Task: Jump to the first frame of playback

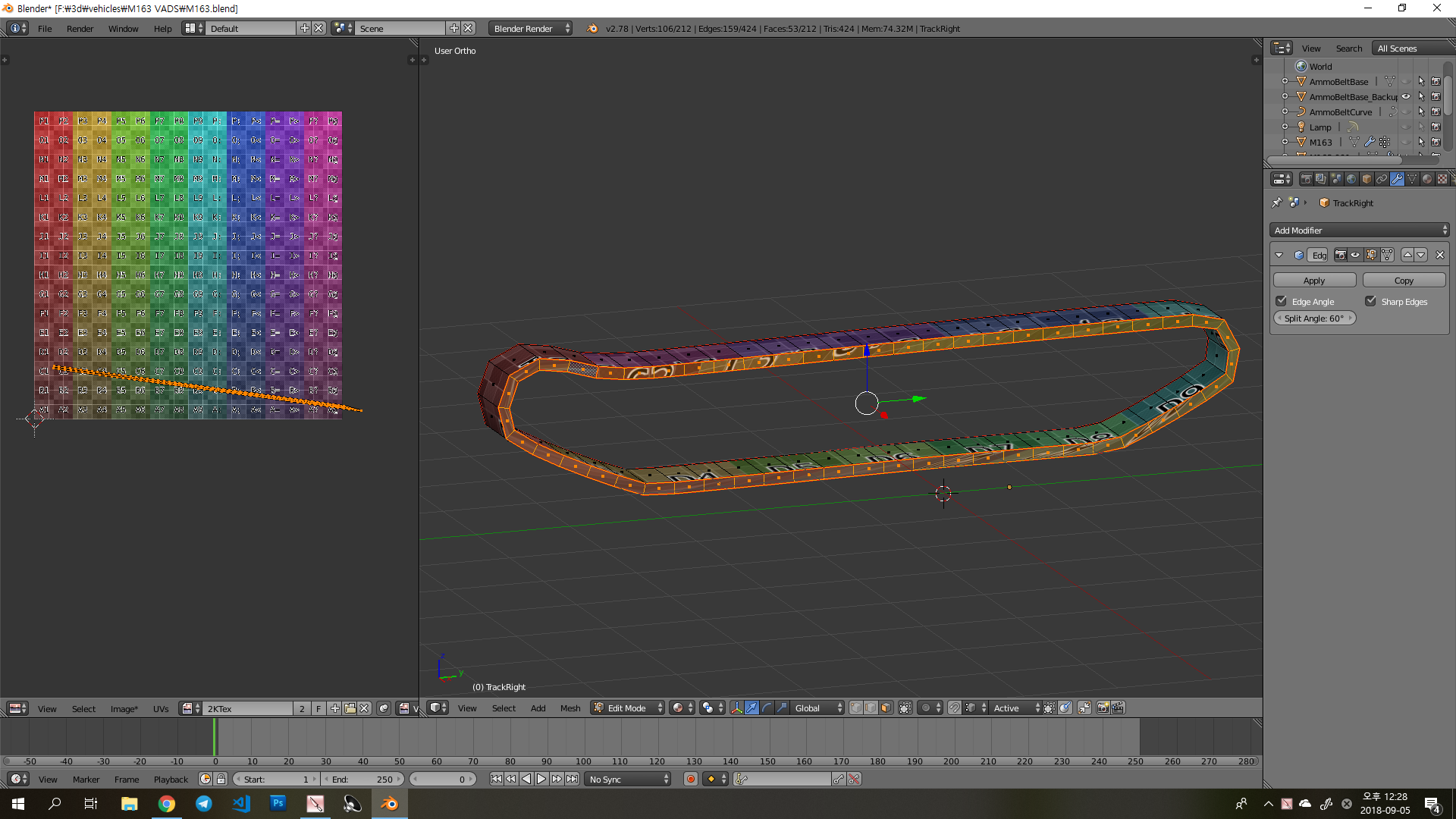Action: coord(496,779)
